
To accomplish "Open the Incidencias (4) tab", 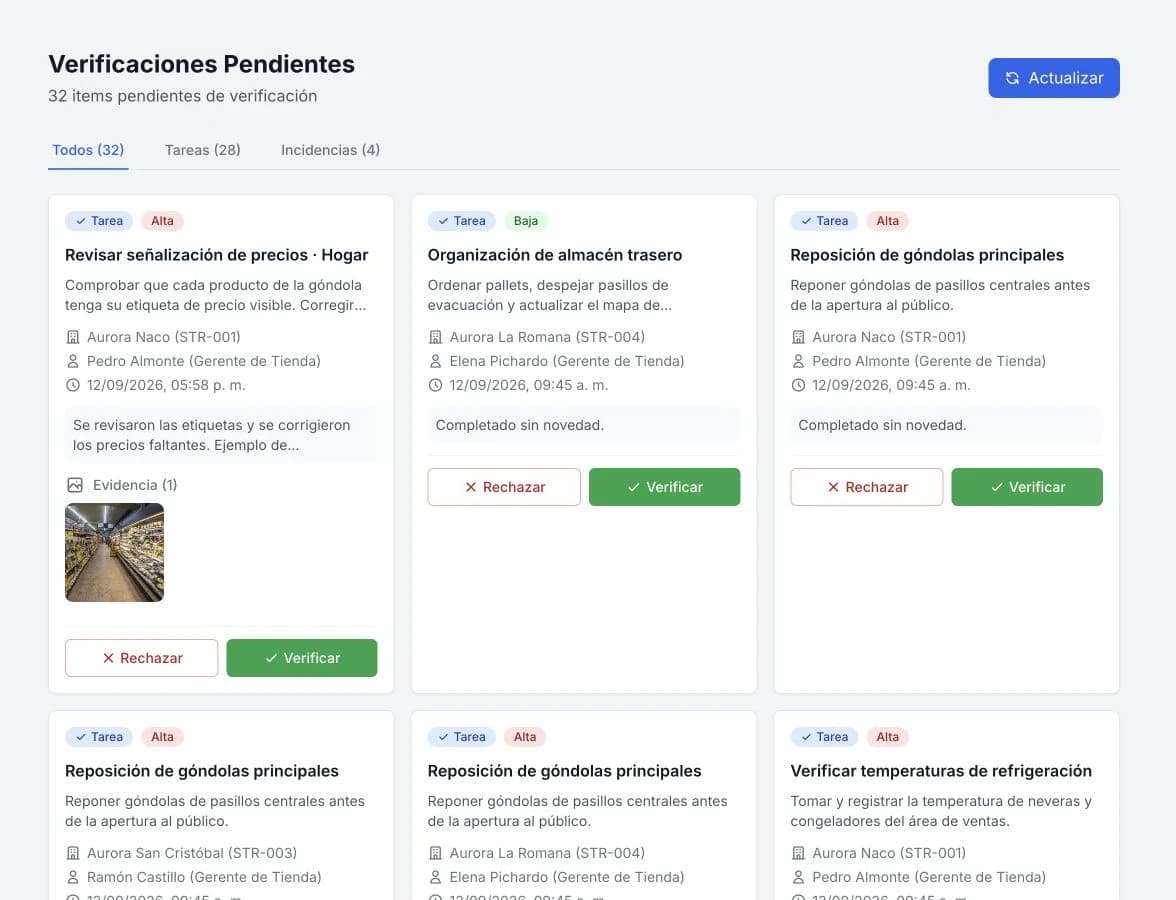I will click(x=330, y=150).
